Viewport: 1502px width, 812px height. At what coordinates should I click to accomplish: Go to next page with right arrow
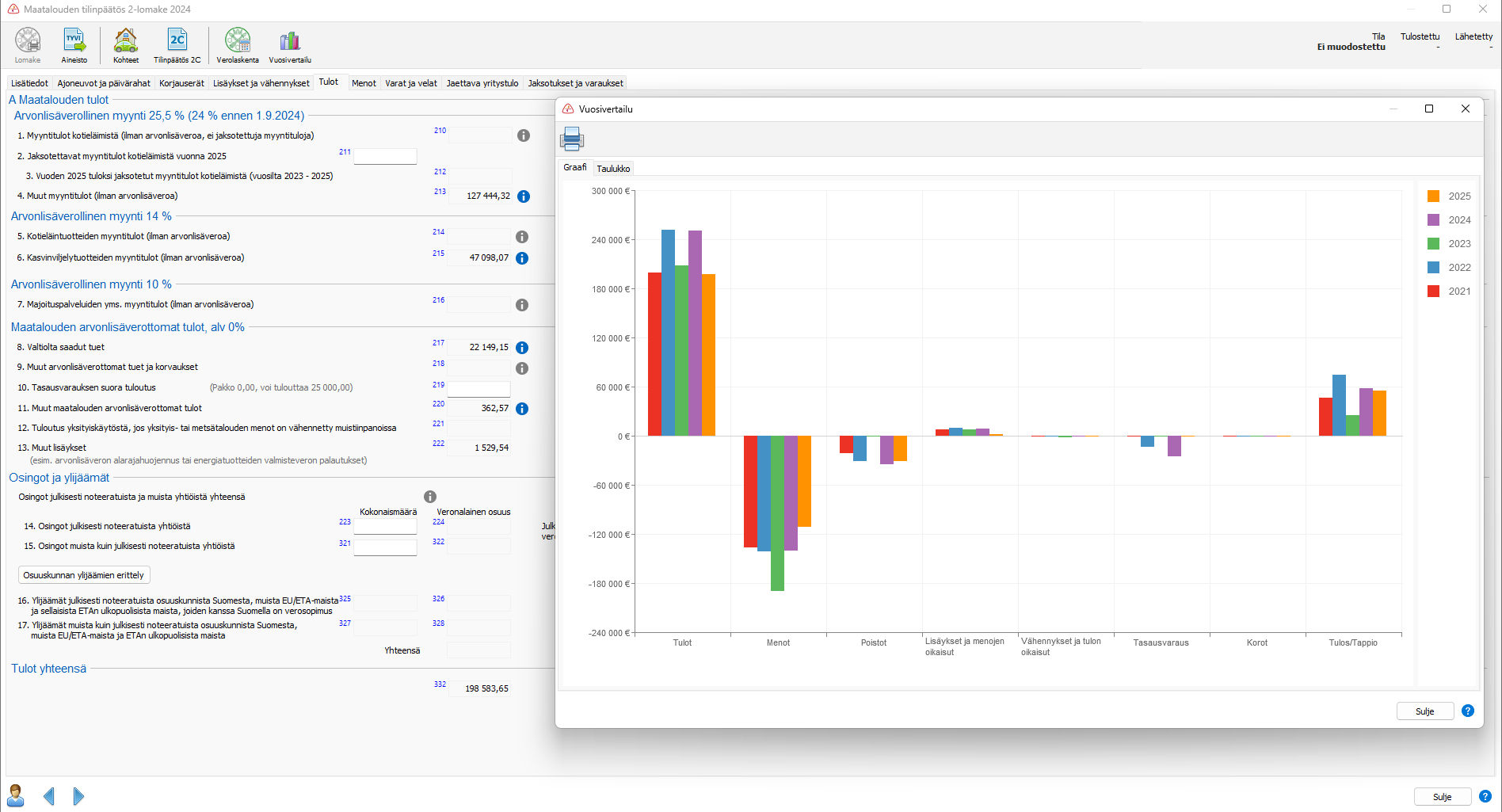pos(78,796)
